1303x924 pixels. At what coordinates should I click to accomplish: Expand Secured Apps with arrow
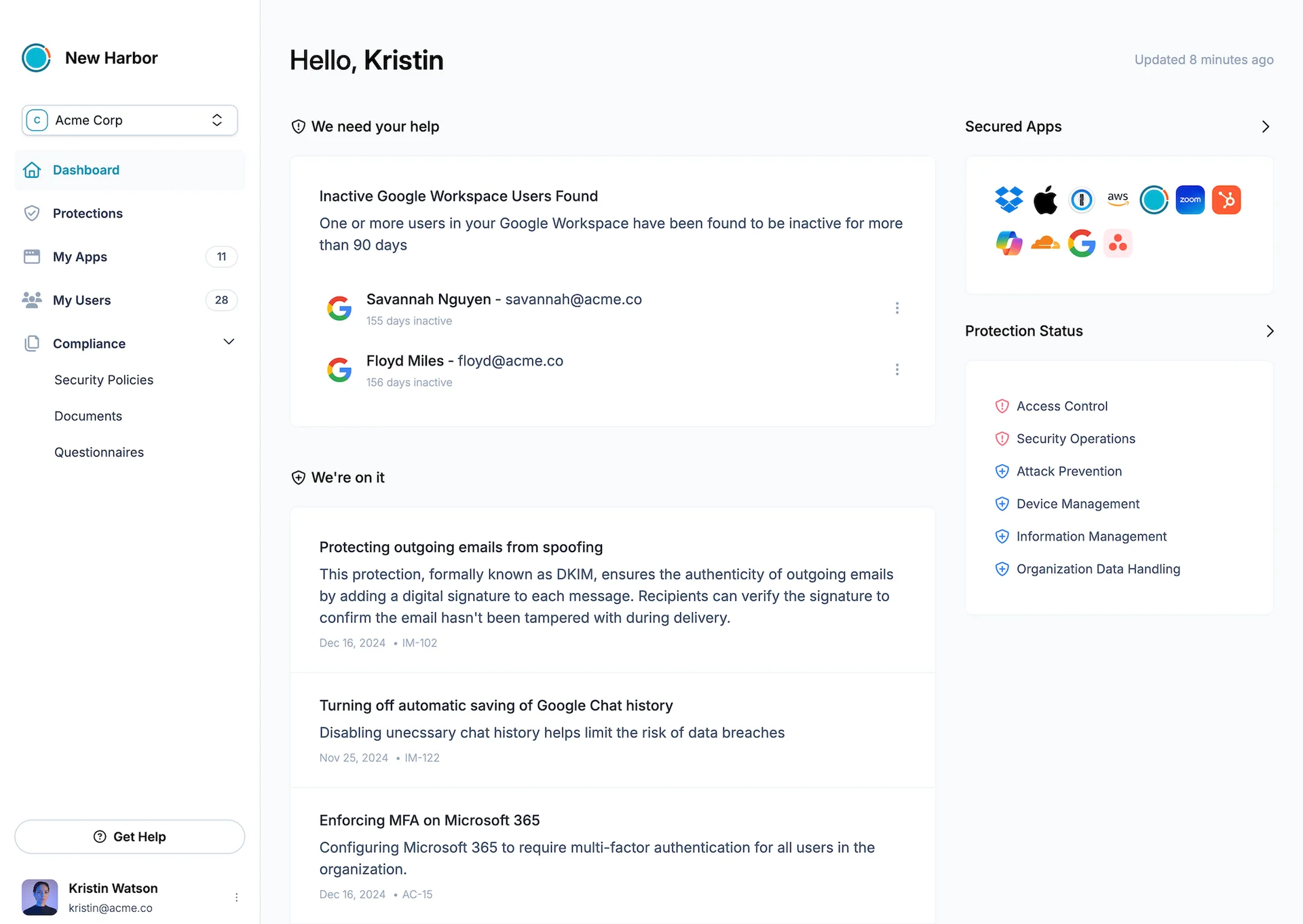[x=1265, y=127]
